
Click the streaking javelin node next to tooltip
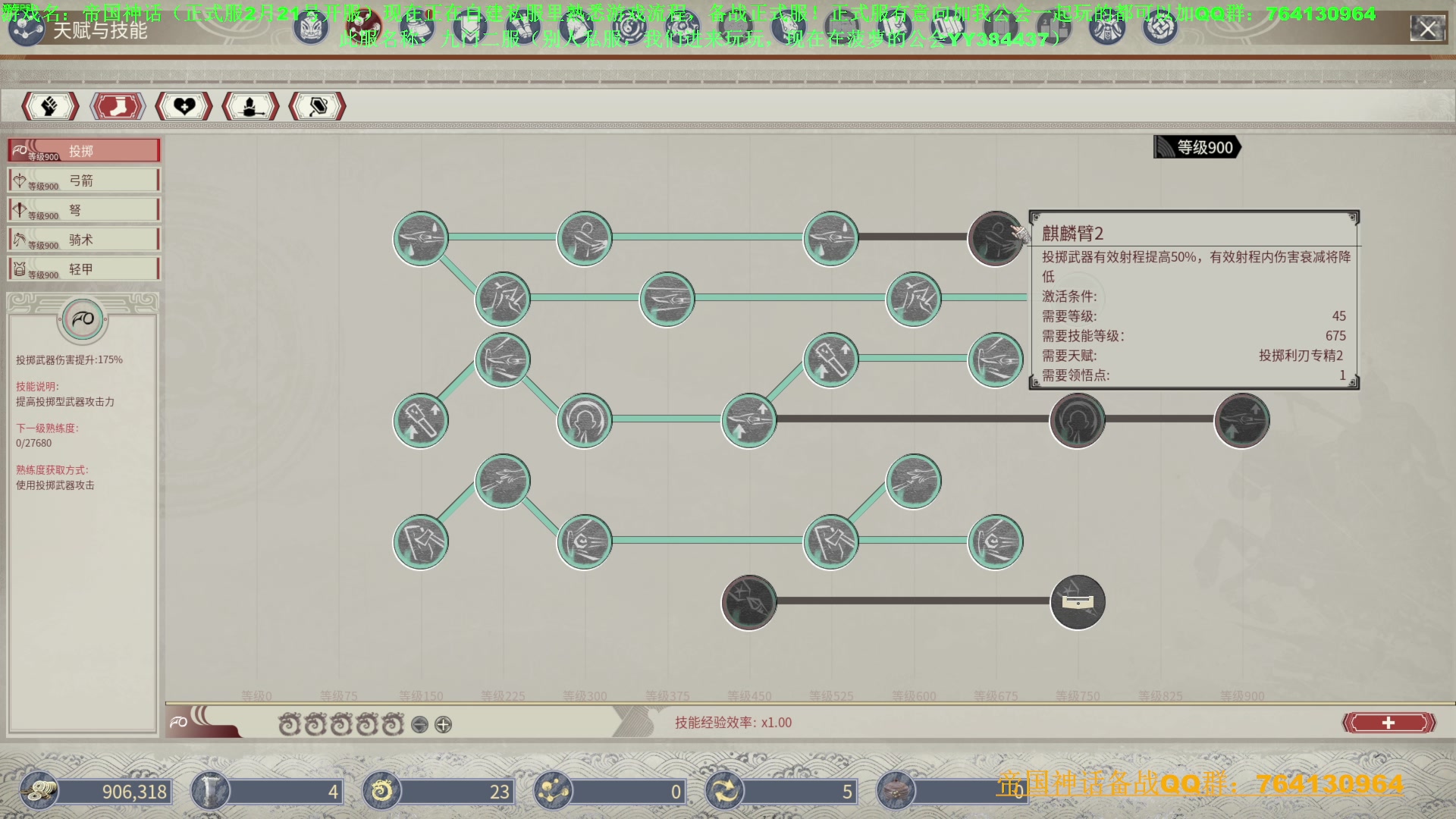click(x=995, y=360)
